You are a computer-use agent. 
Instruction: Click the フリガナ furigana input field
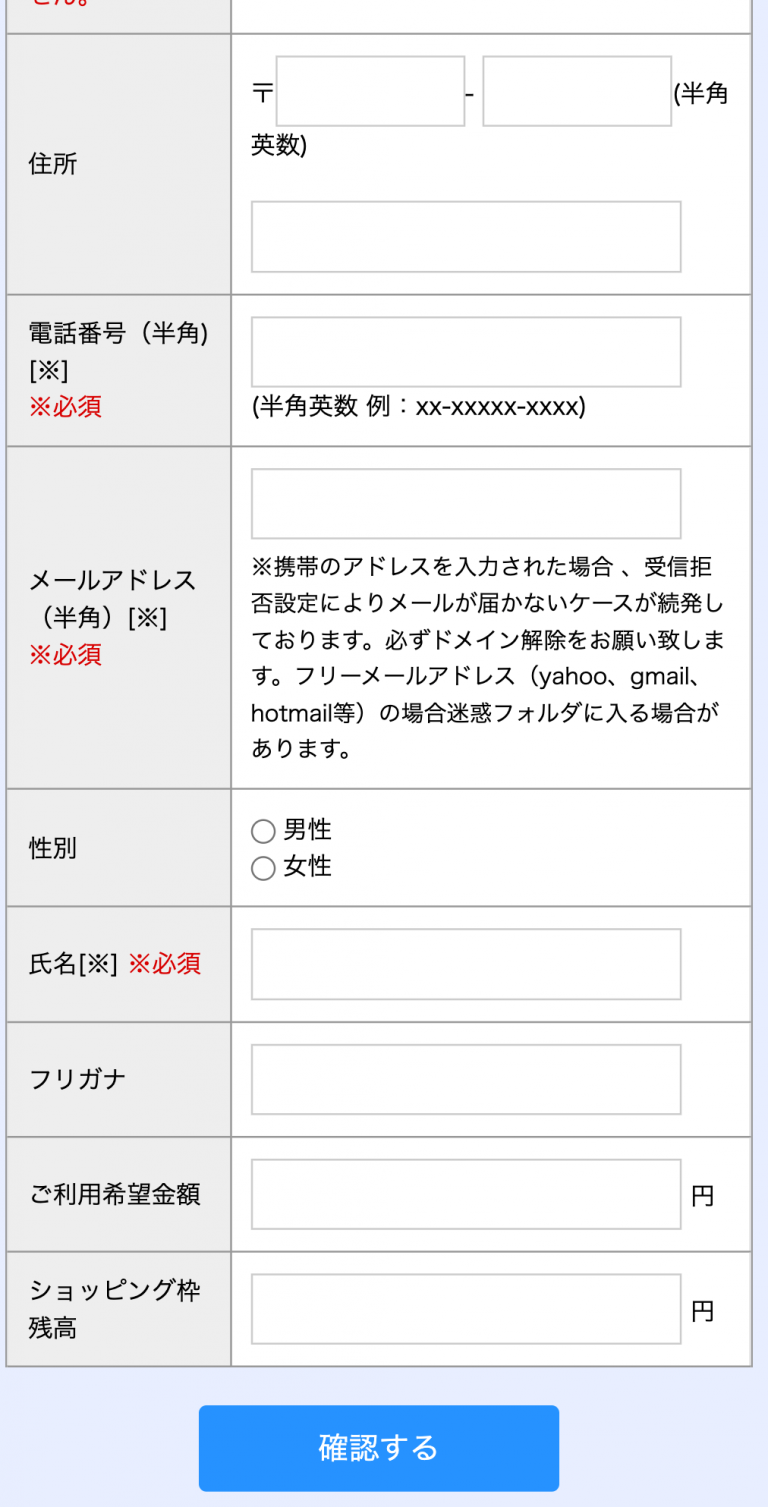(x=465, y=1079)
